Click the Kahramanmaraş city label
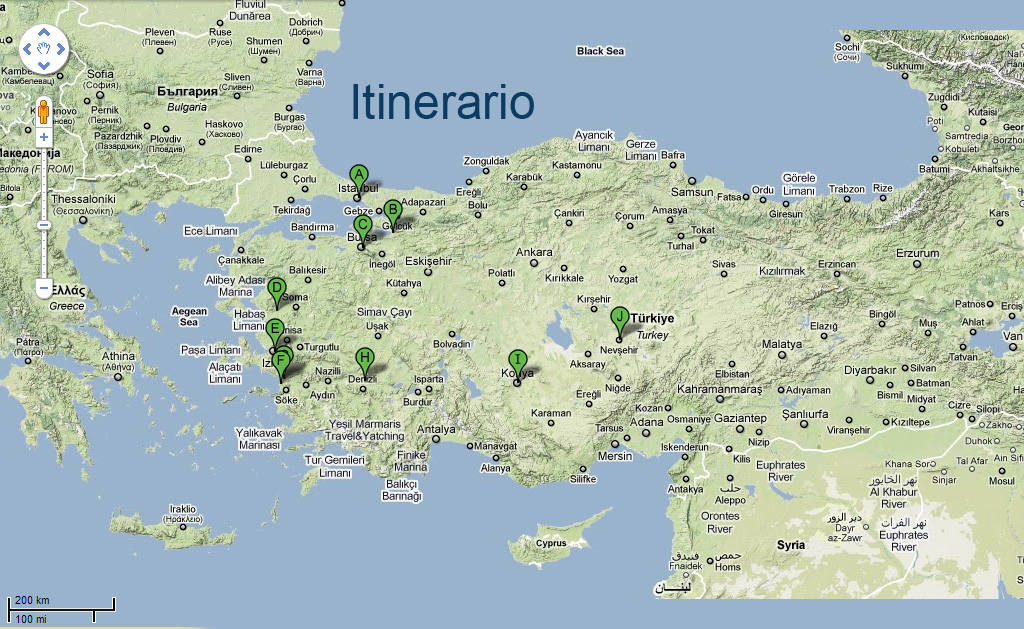 [720, 389]
